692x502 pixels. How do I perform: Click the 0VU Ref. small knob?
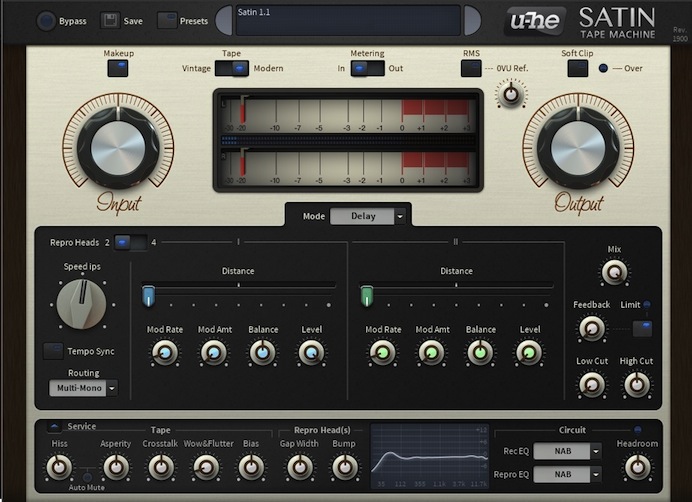[511, 94]
